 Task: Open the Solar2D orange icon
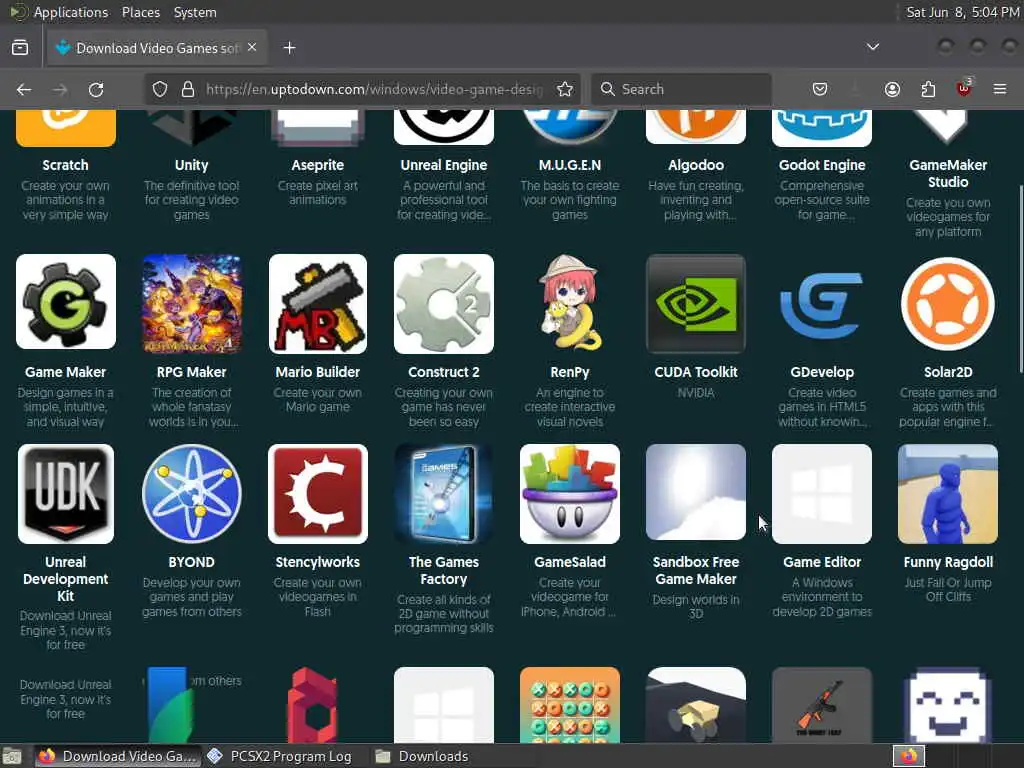(x=948, y=304)
